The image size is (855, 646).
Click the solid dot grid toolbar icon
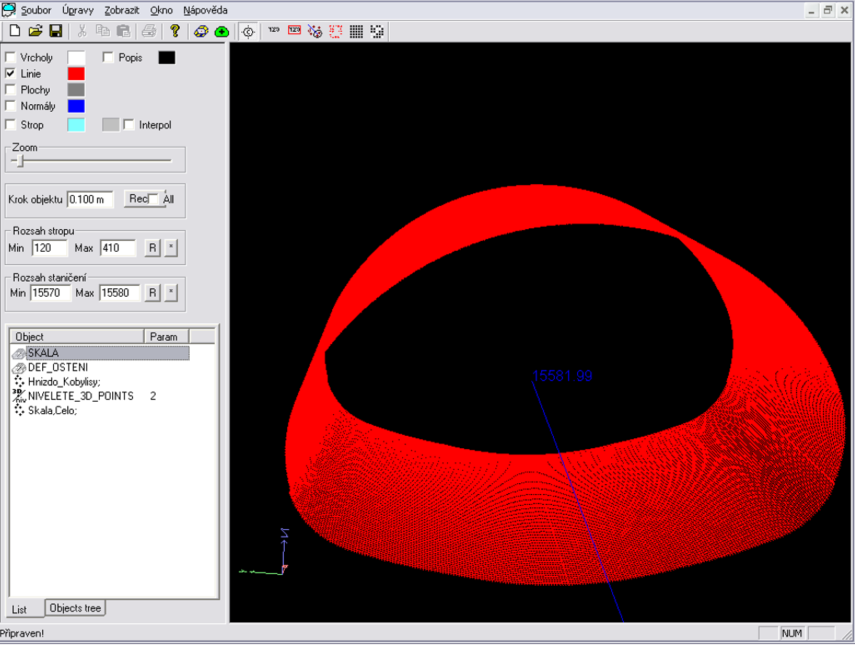[x=356, y=31]
